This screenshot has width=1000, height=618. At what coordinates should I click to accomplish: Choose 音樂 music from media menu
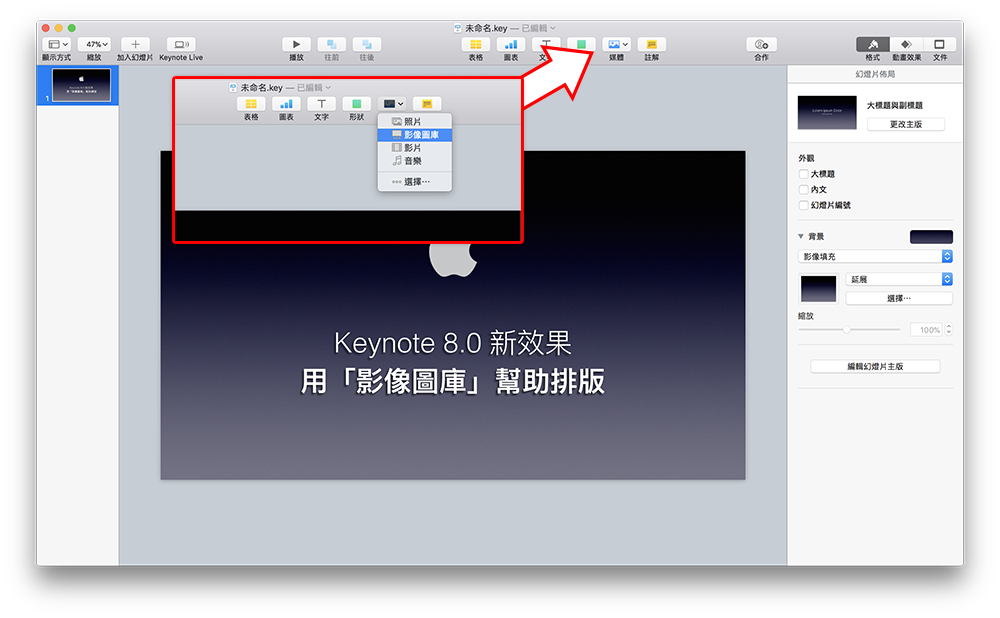pyautogui.click(x=415, y=161)
